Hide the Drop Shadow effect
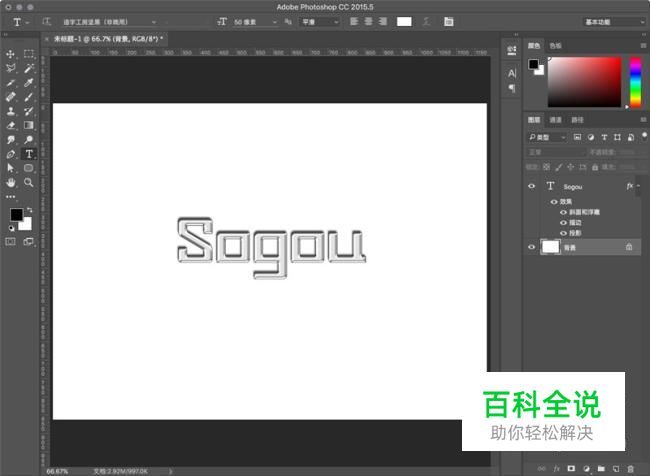This screenshot has width=650, height=476. 563,233
